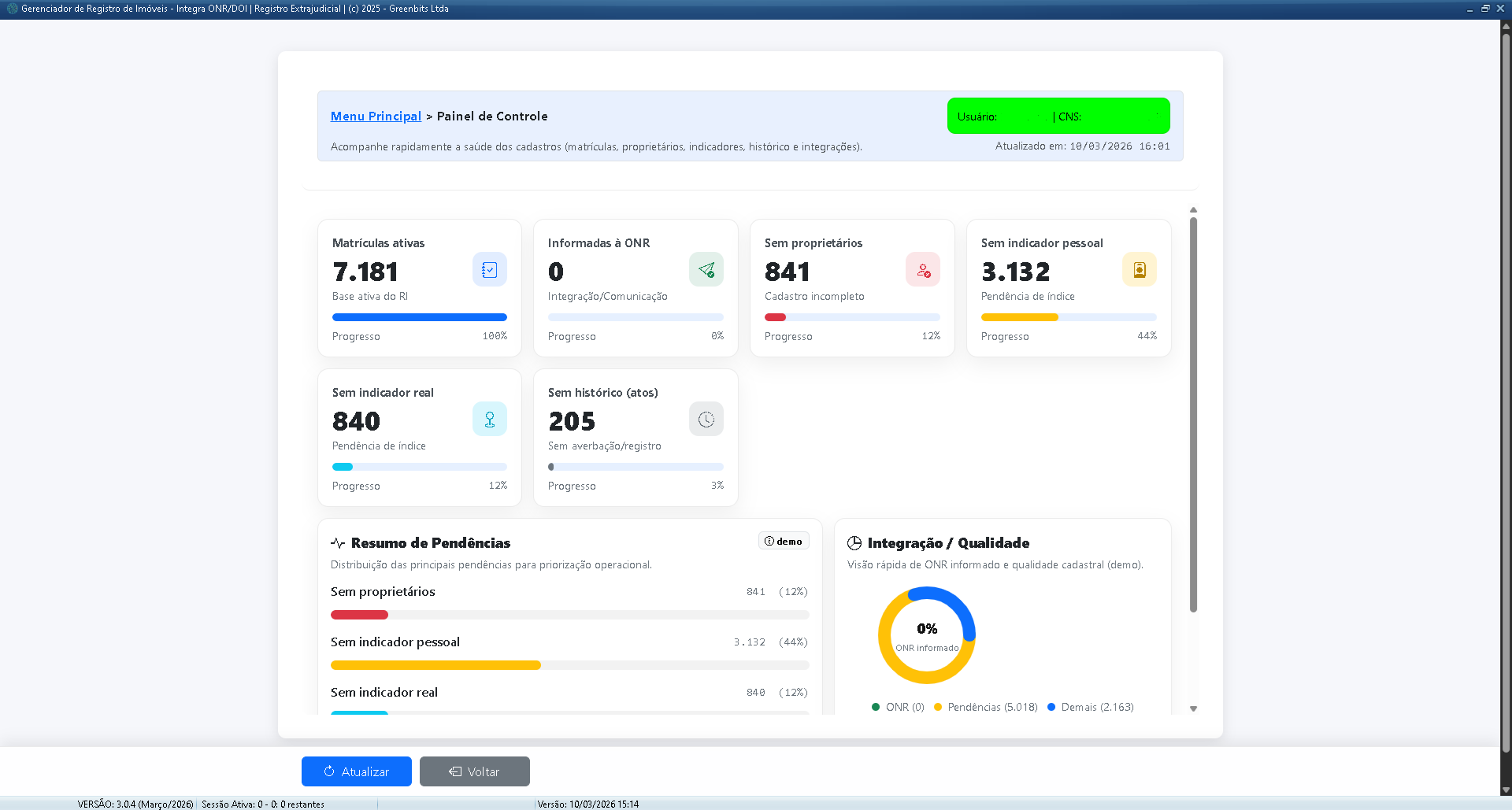Click the Sem indicador real pin icon
Viewport: 1512px width, 810px height.
click(489, 420)
